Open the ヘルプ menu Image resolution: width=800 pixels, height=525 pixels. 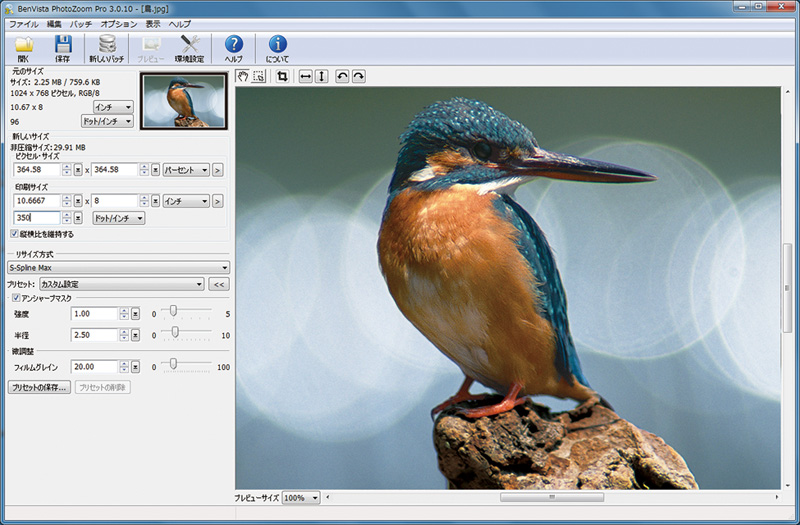[180, 24]
